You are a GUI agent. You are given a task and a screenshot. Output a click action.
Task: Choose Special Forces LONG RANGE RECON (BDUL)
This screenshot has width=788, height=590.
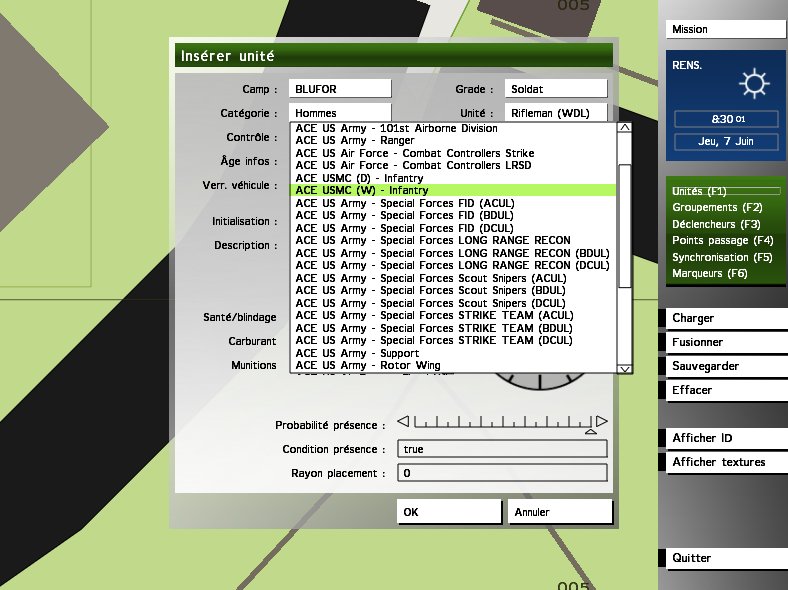(x=453, y=253)
